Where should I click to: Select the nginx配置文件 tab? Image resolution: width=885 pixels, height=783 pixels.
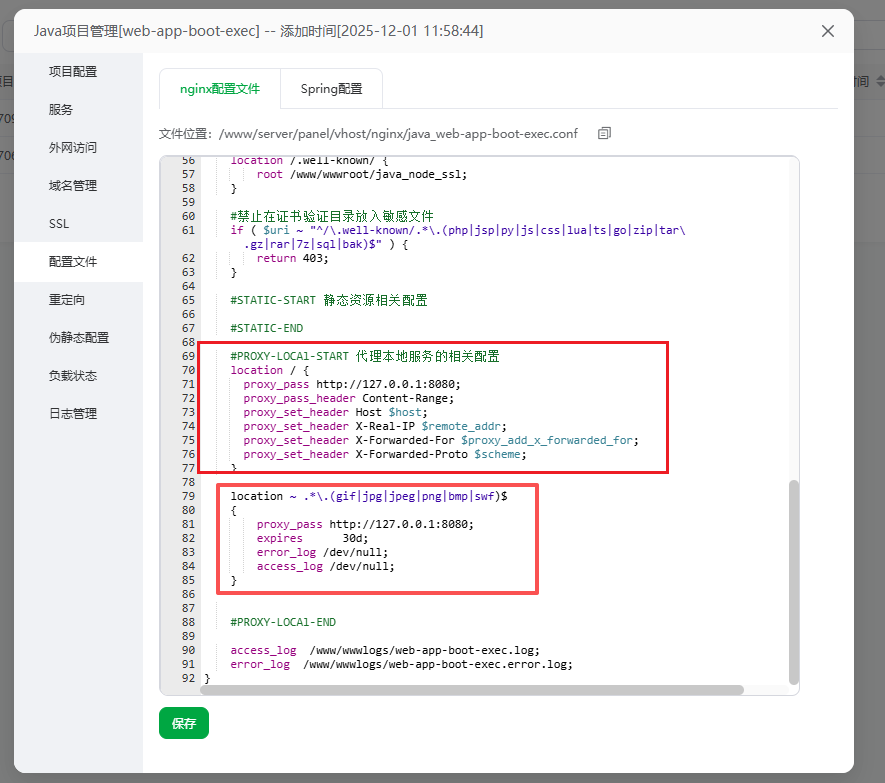pos(220,88)
